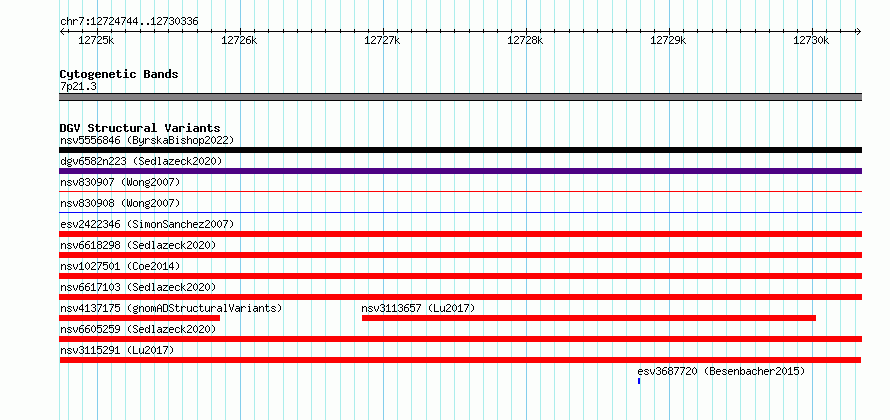Select the red esv2422346 variant bar
Viewport: 890px width, 420px height.
[x=460, y=234]
